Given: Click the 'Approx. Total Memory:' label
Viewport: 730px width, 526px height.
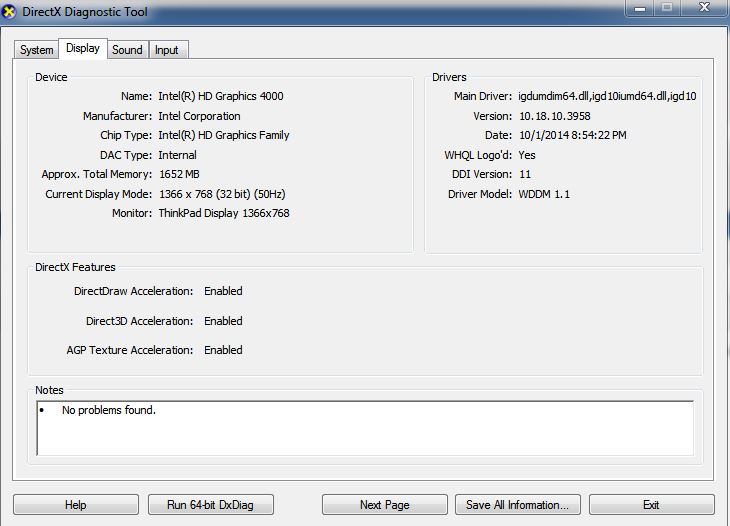Looking at the screenshot, I should (x=97, y=175).
